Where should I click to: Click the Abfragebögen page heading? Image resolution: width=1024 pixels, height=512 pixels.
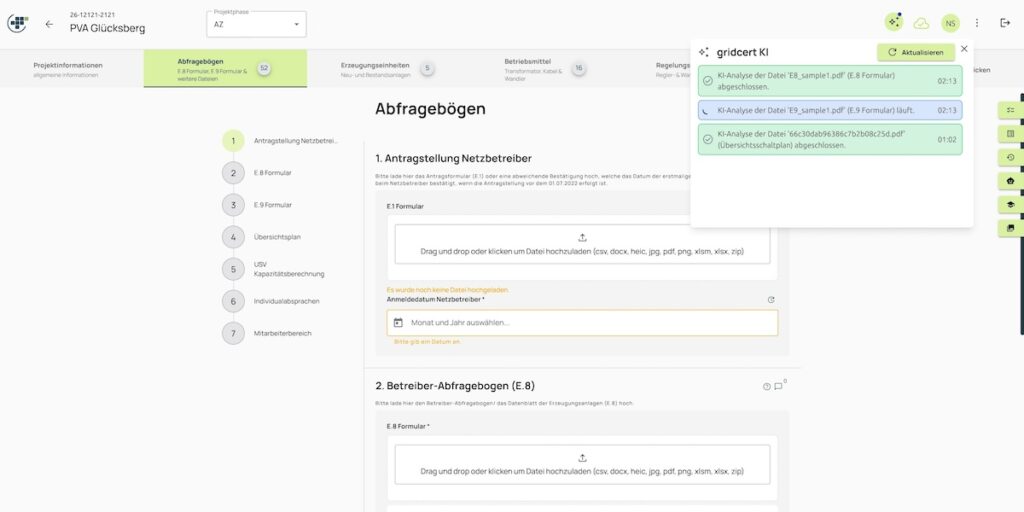[430, 109]
